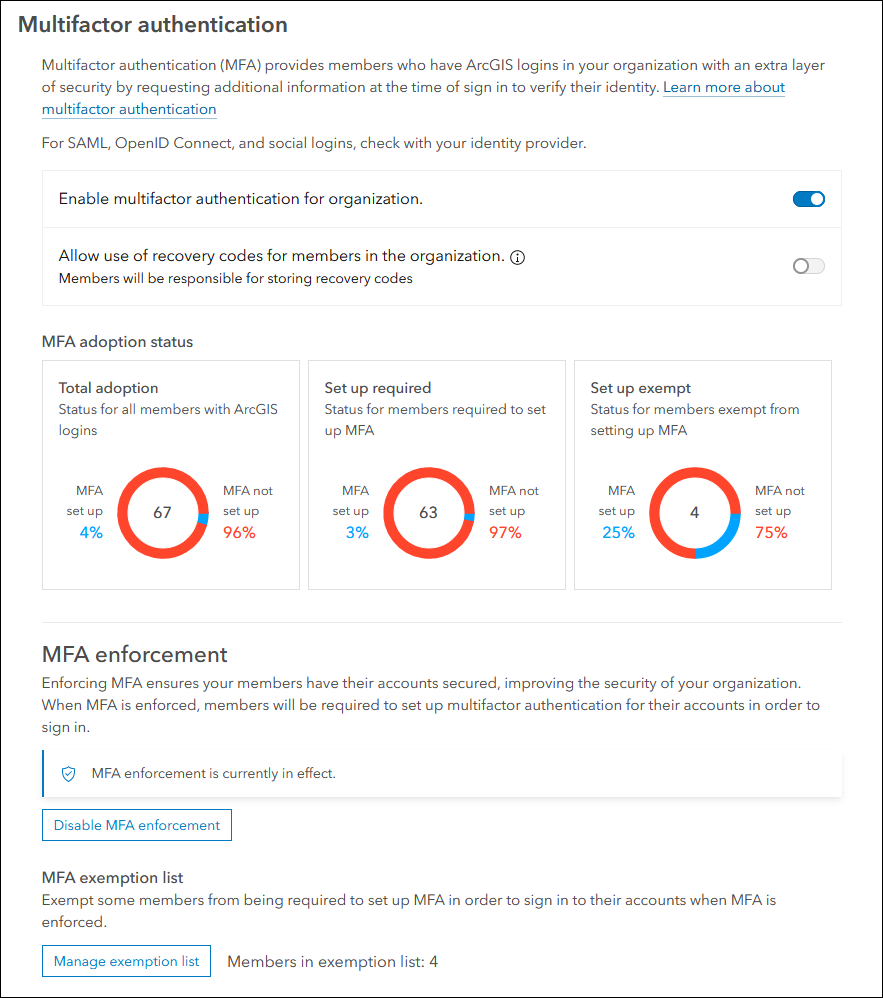The width and height of the screenshot is (883, 998).
Task: Click the MFA enforcement section heading
Action: [x=135, y=654]
